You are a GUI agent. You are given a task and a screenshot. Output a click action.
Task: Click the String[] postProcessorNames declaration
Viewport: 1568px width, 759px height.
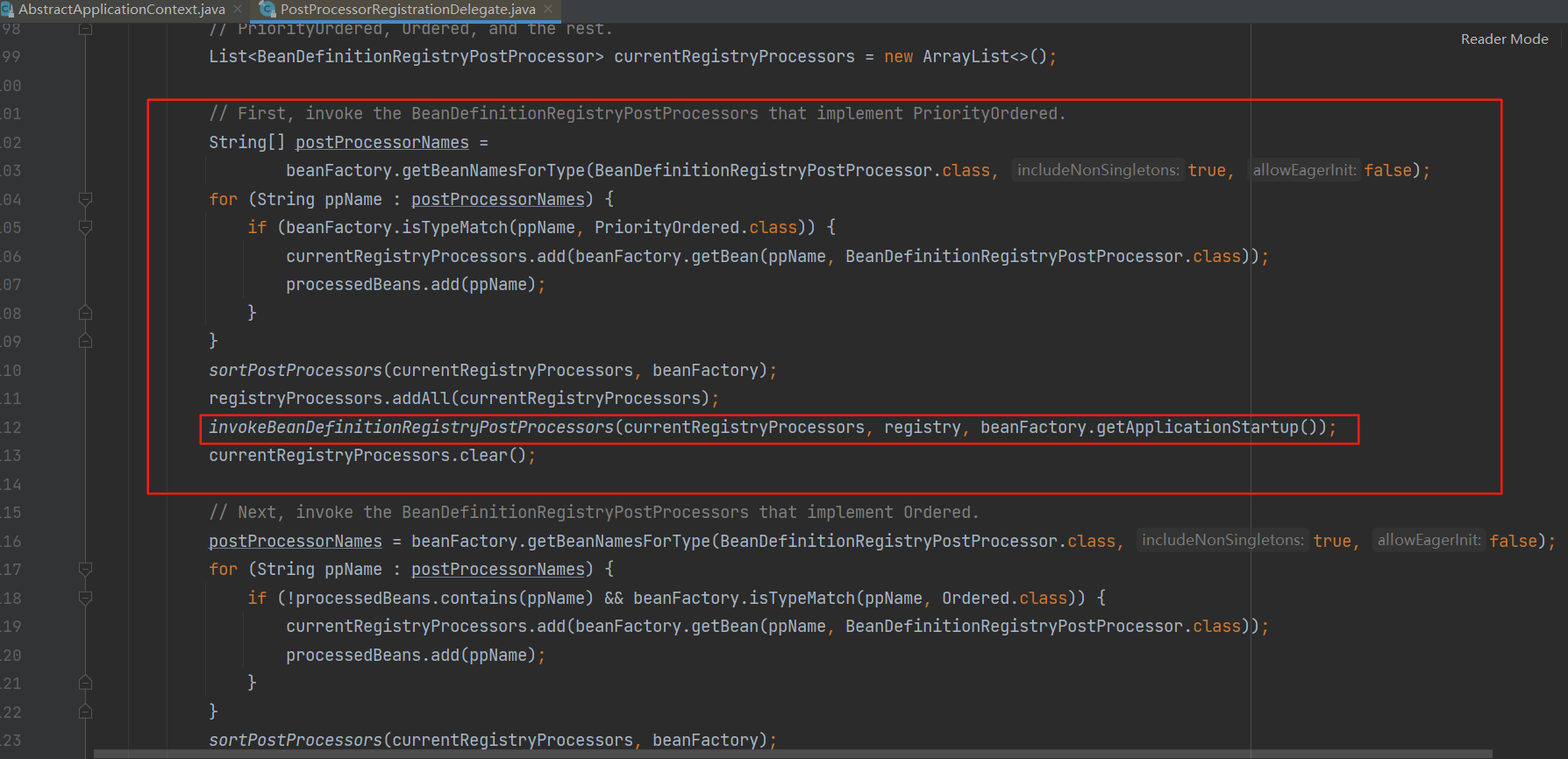(339, 143)
